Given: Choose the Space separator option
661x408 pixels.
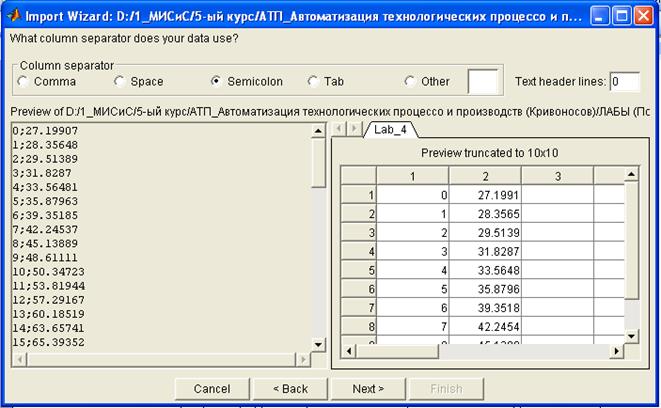Looking at the screenshot, I should tap(120, 81).
